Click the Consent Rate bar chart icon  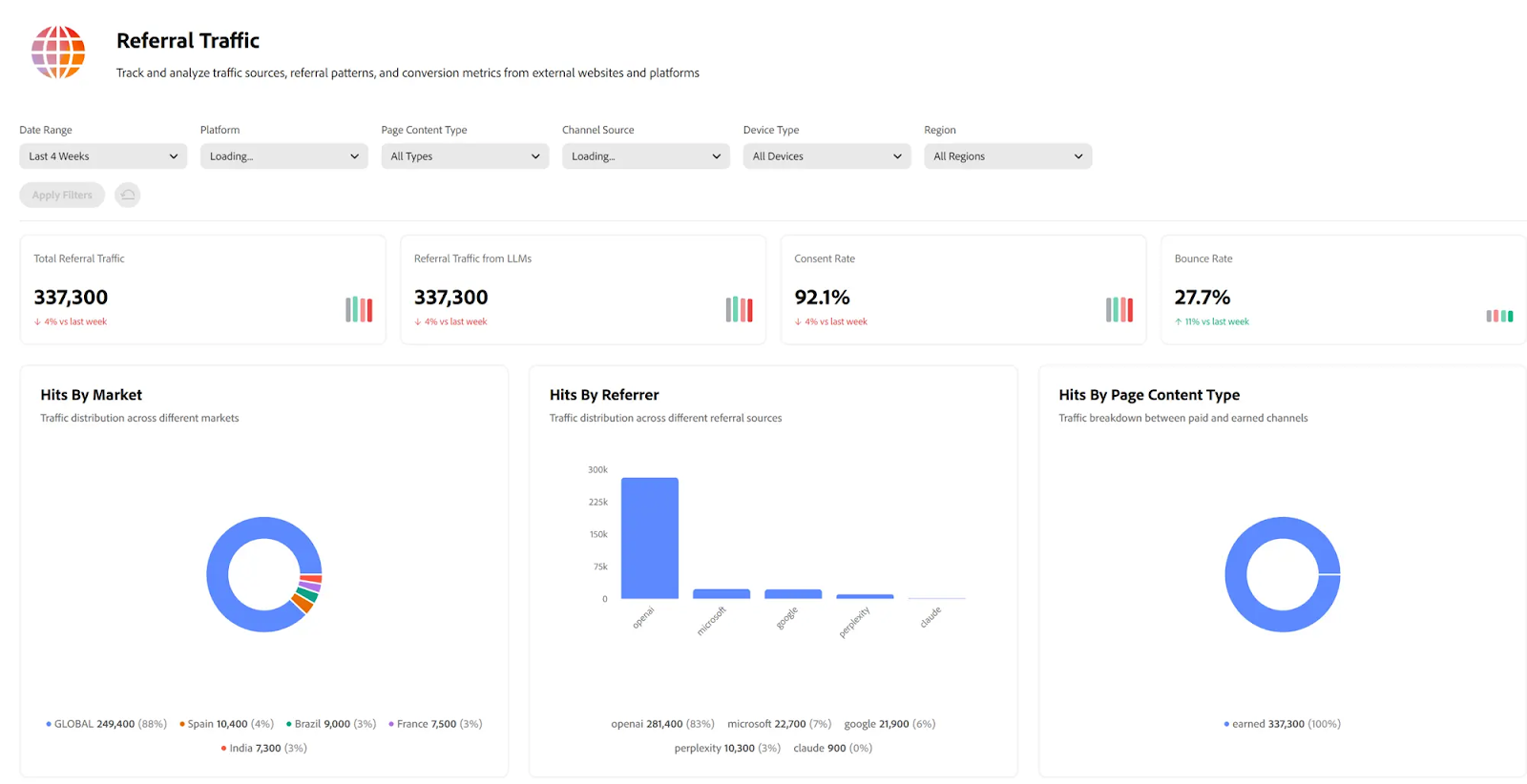tap(1119, 309)
